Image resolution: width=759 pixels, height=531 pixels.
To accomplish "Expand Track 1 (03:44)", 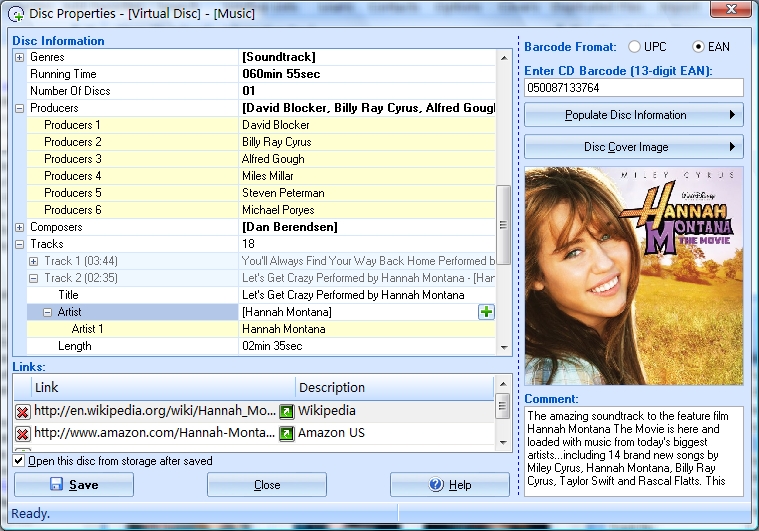I will [x=33, y=261].
